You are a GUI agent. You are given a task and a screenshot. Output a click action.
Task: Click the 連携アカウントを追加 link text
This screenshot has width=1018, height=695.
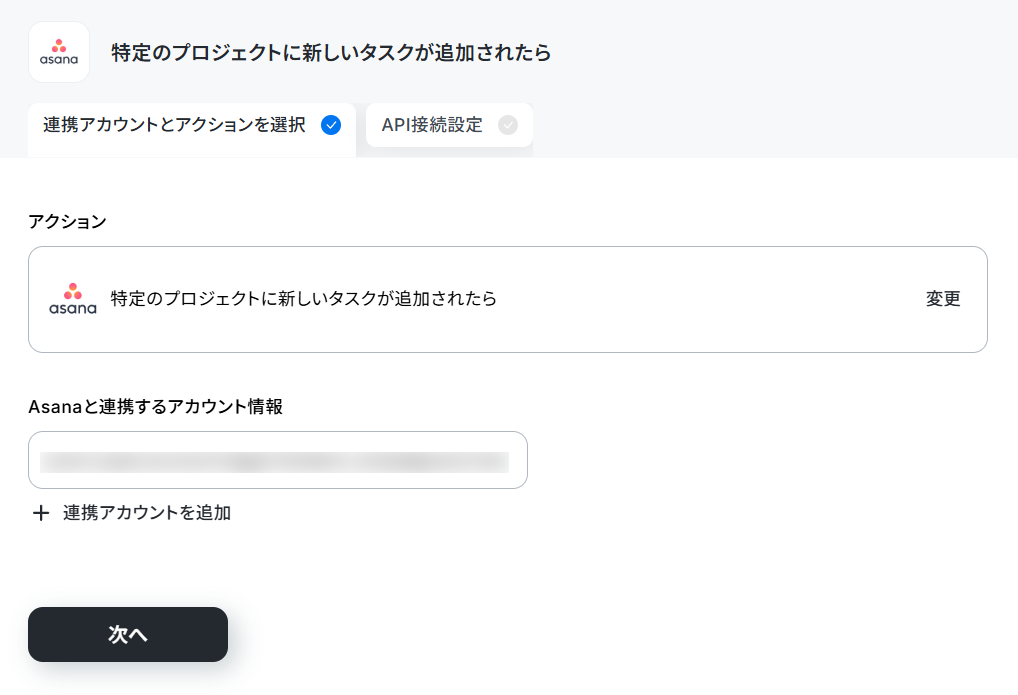pos(147,513)
